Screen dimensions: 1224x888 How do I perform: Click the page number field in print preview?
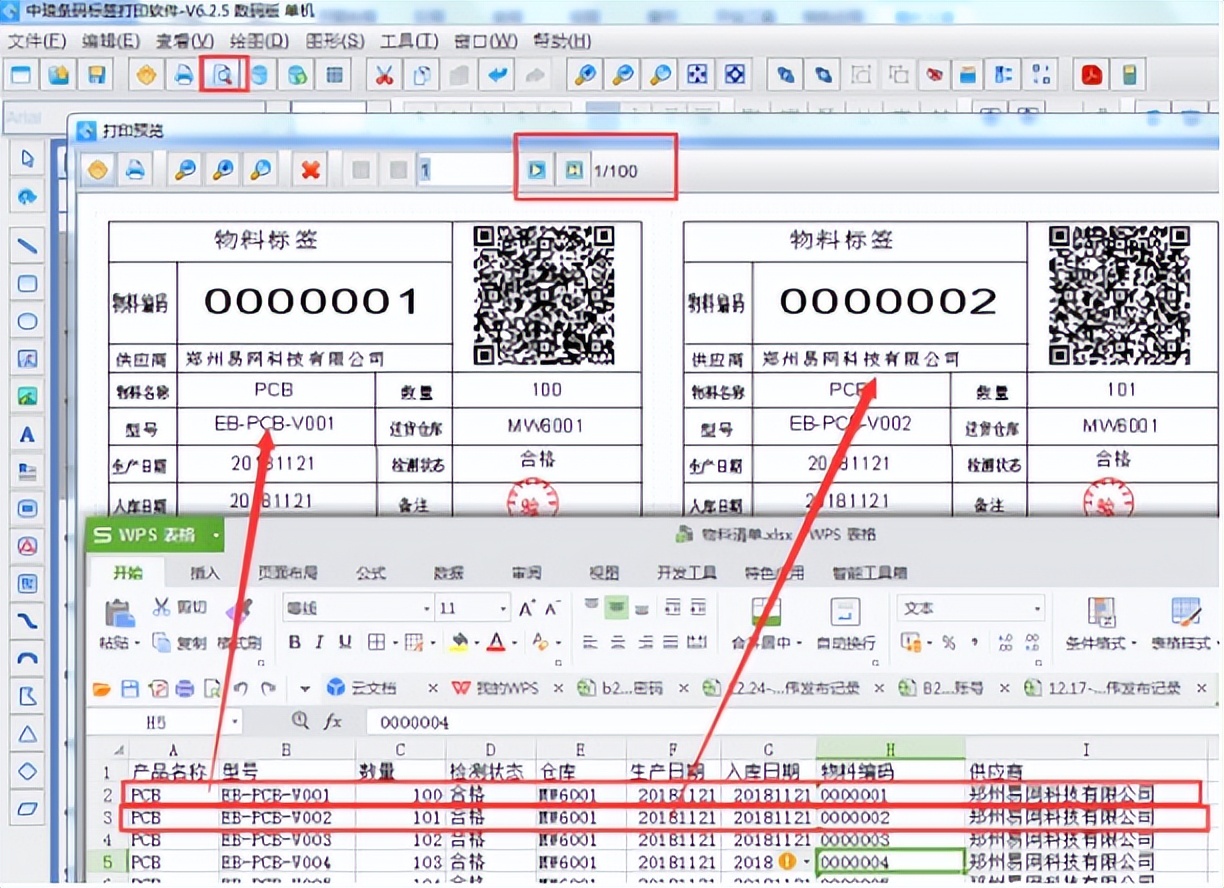(465, 170)
